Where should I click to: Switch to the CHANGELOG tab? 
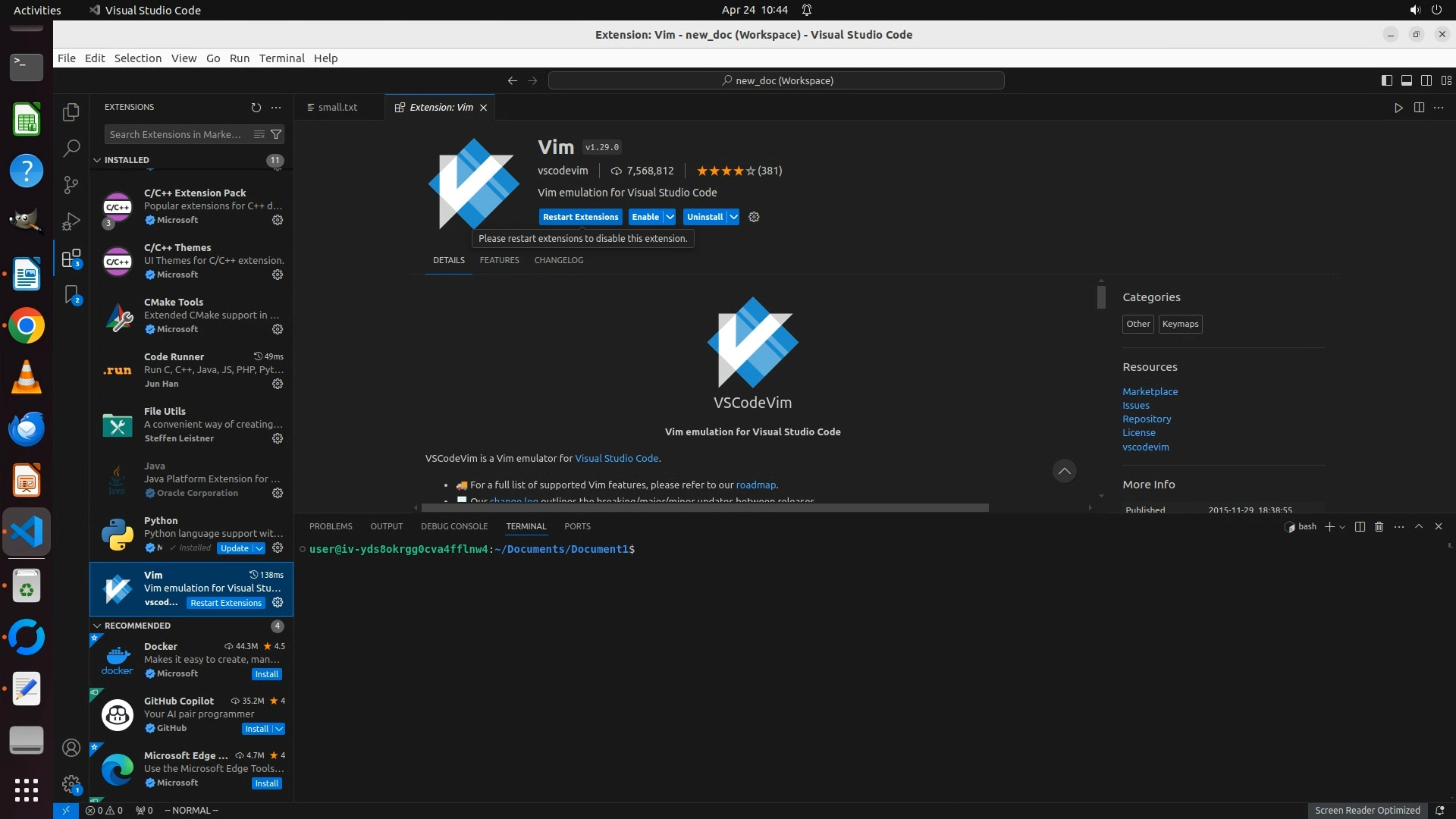pos(558,260)
